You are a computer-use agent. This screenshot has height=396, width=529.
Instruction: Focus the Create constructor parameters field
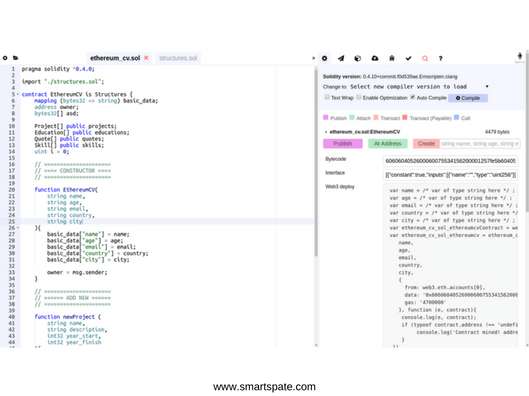tap(480, 144)
